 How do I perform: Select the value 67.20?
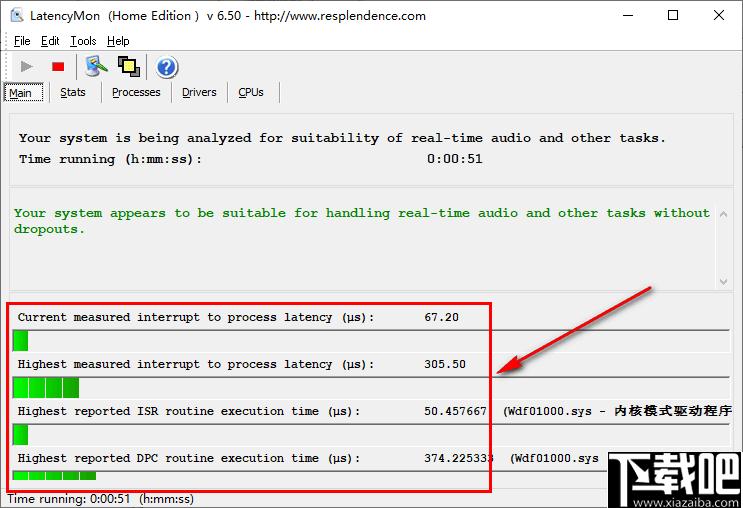pos(442,317)
